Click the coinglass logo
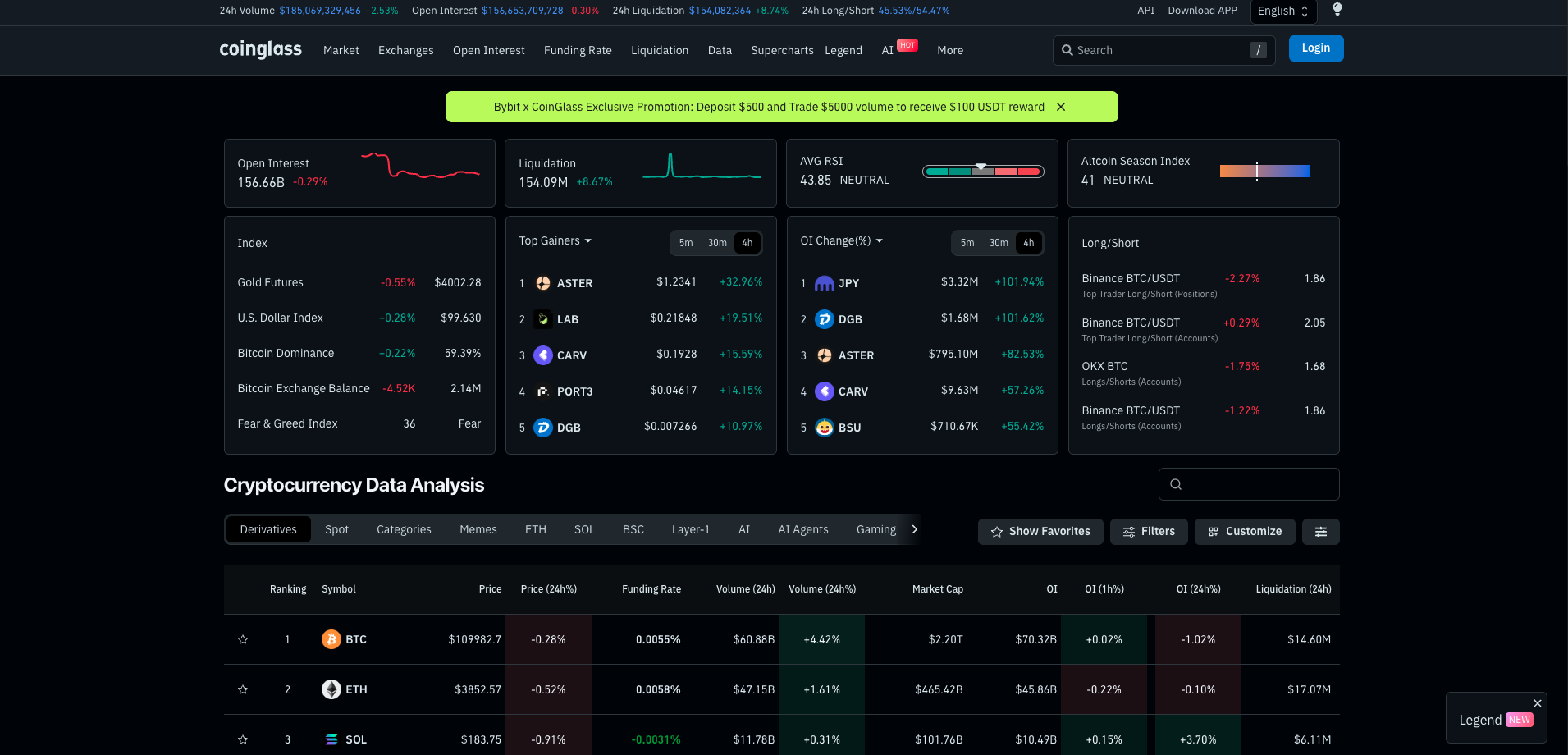The width and height of the screenshot is (1568, 755). tap(261, 49)
